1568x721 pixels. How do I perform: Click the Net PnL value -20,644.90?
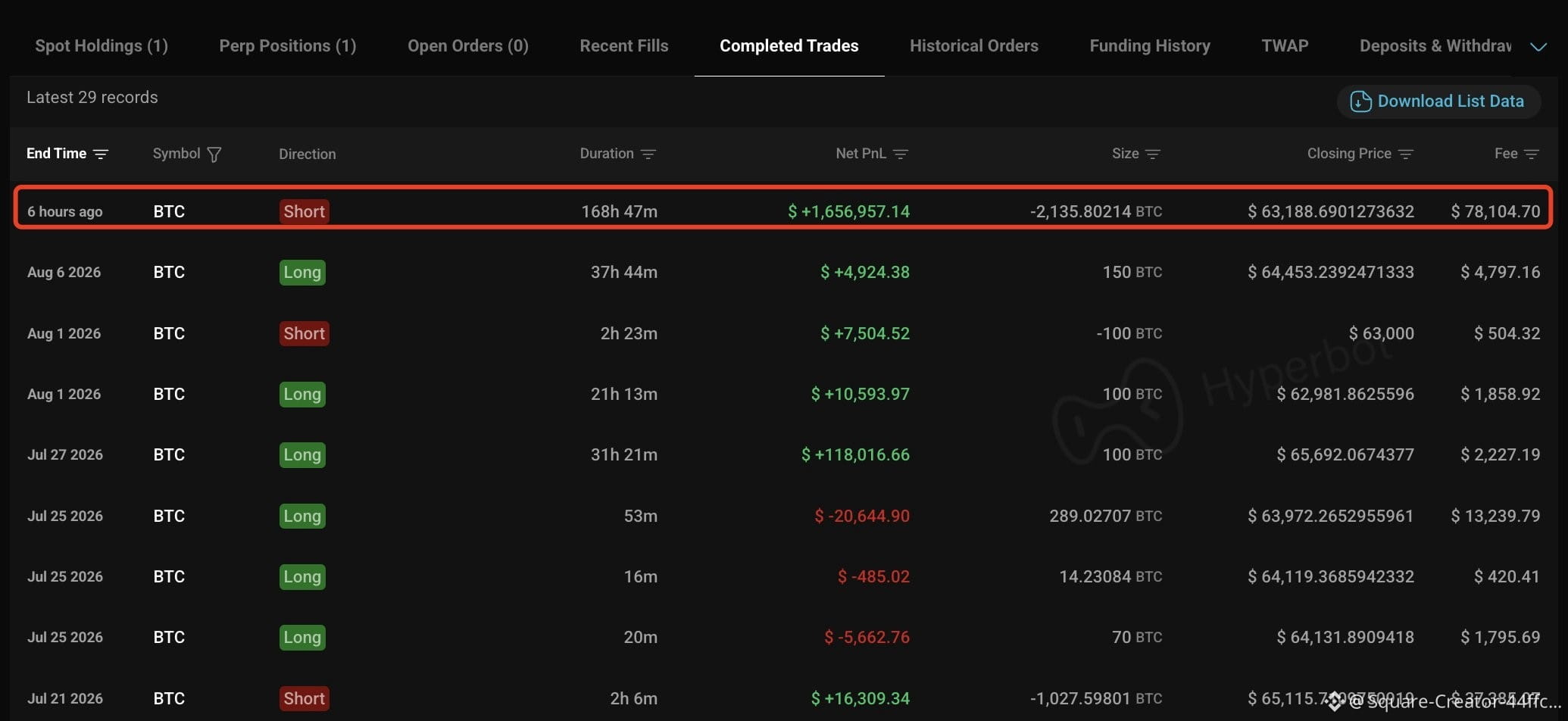862,516
